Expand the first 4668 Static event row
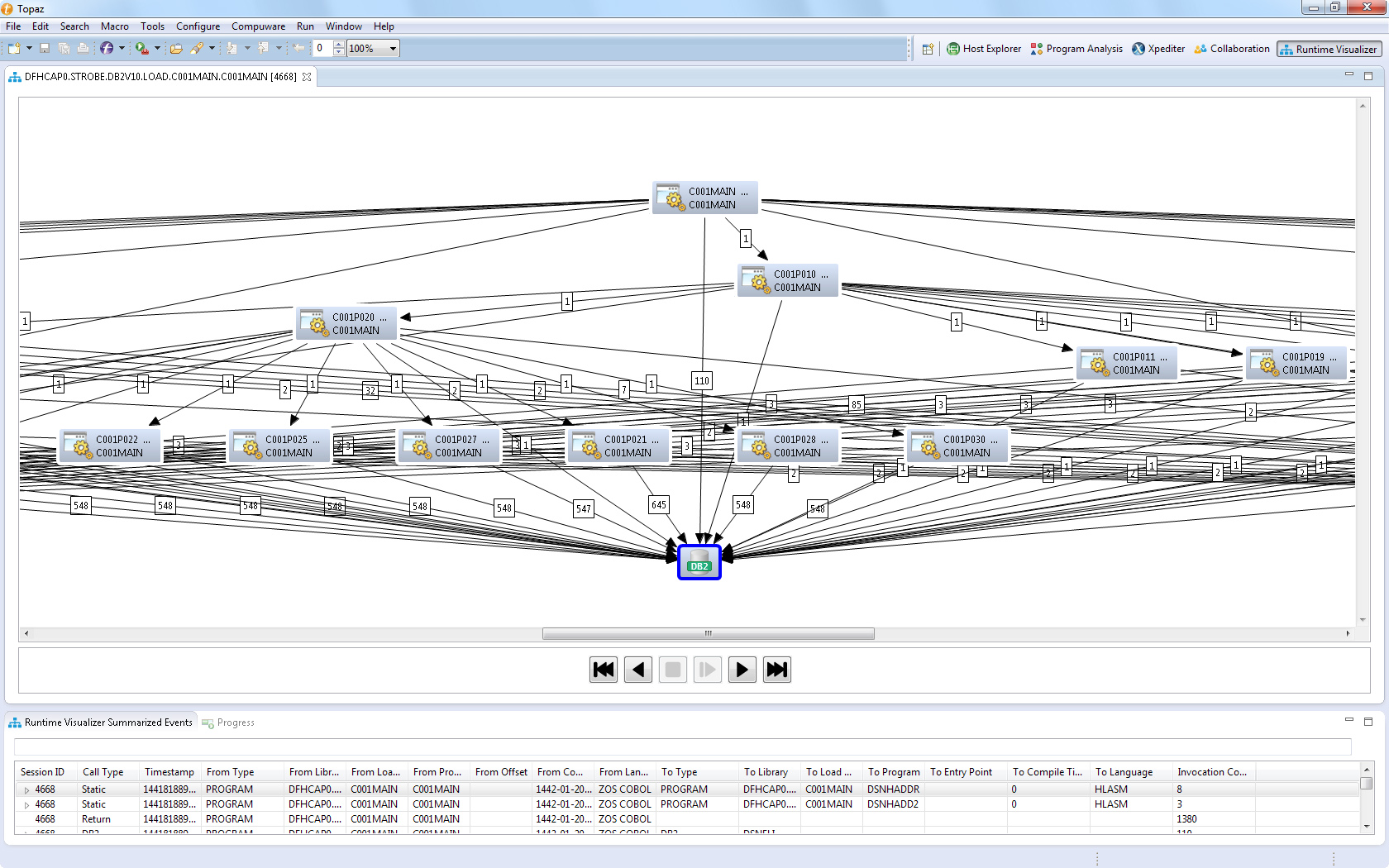1389x868 pixels. click(x=25, y=789)
